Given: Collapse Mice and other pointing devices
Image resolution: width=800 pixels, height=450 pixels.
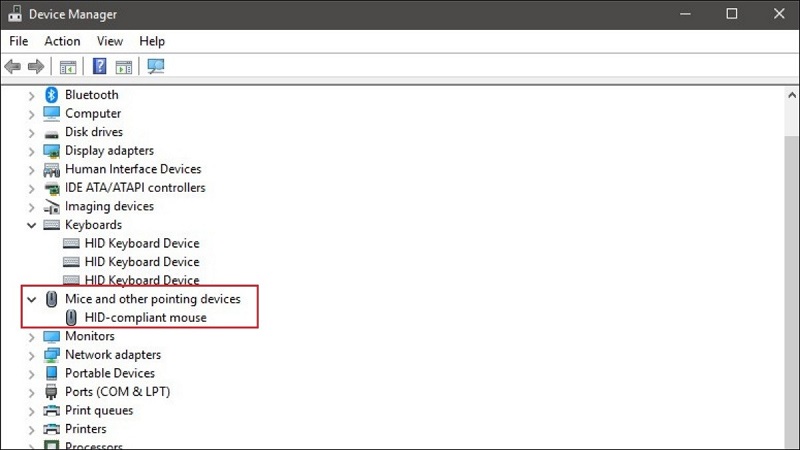Looking at the screenshot, I should (x=32, y=299).
